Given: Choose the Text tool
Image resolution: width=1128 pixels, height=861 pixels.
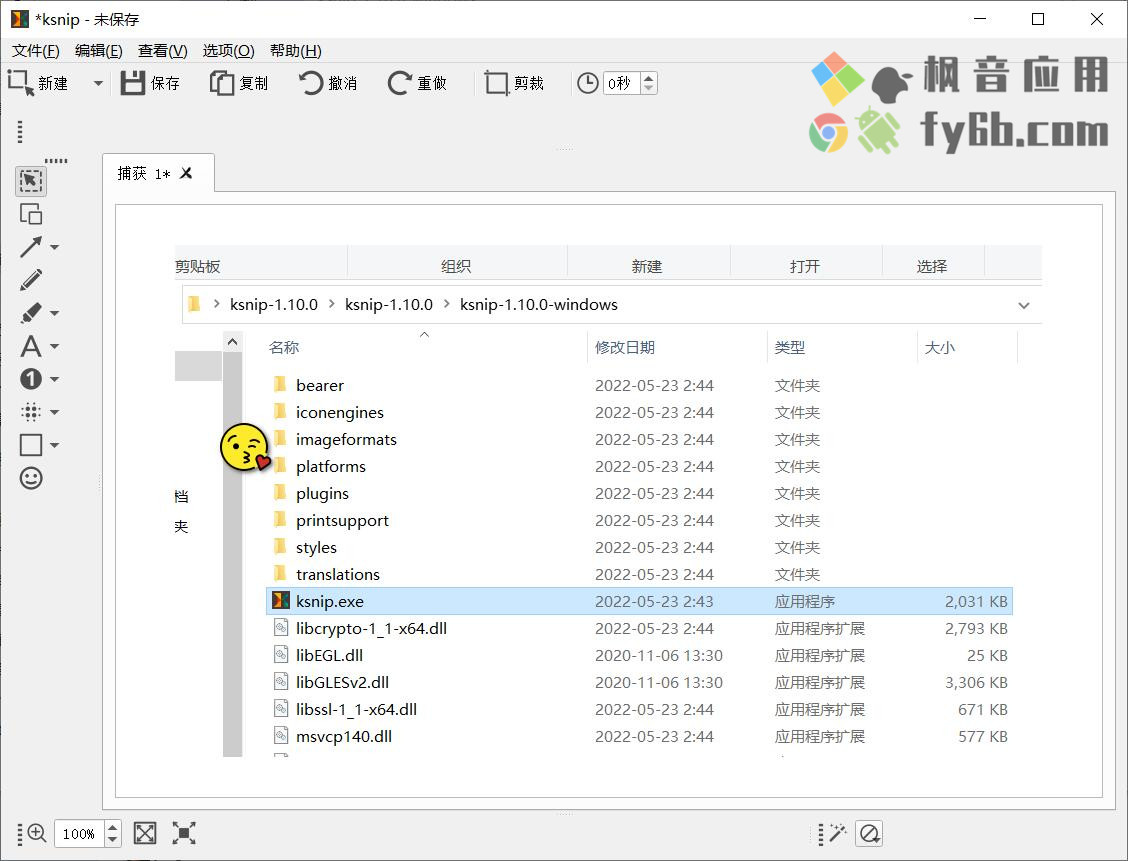Looking at the screenshot, I should click(x=31, y=346).
